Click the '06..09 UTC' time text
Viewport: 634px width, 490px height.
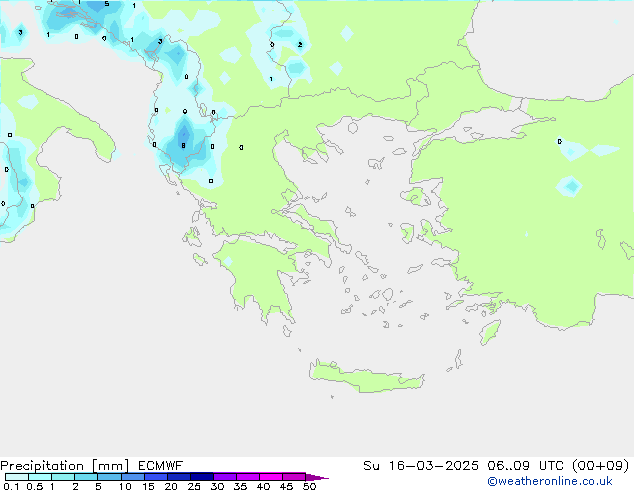click(526, 466)
